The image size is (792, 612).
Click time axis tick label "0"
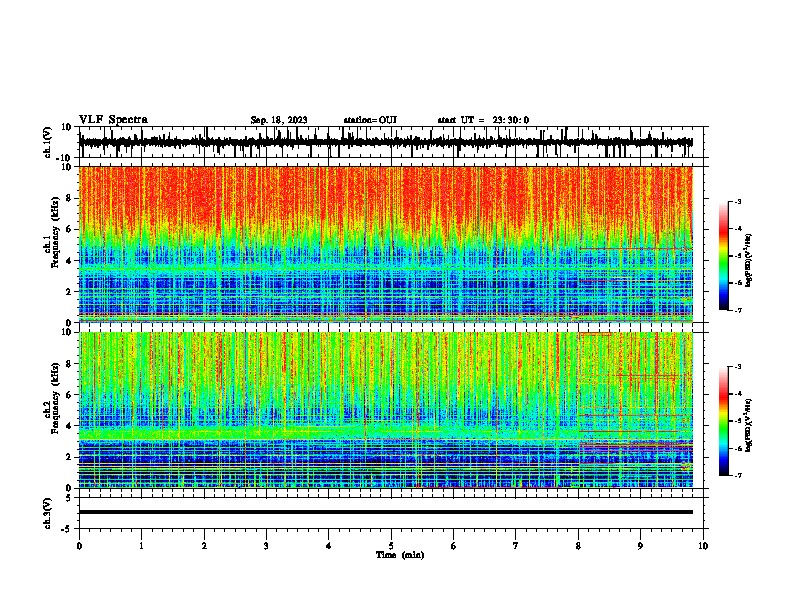tap(79, 546)
